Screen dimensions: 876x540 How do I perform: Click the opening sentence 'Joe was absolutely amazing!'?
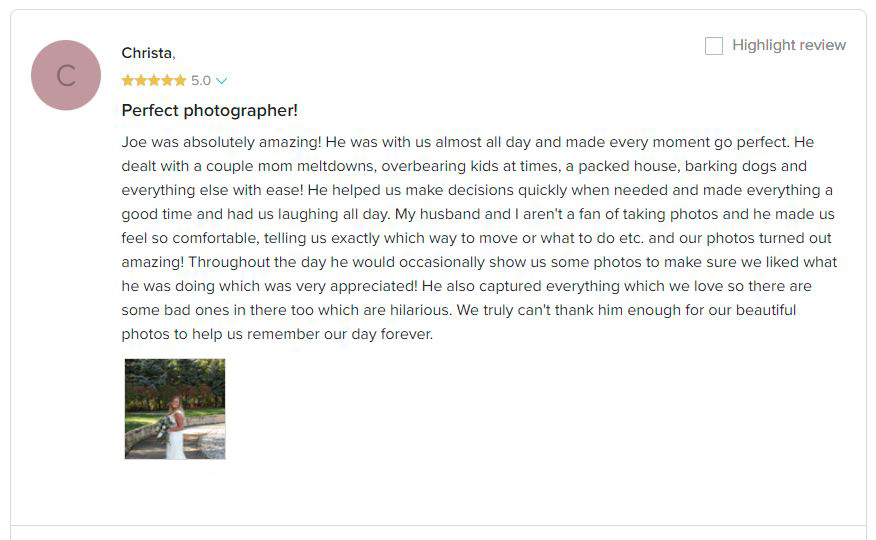coord(221,142)
